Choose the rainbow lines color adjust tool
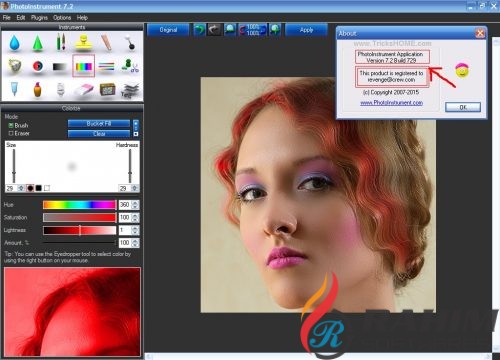 (107, 66)
